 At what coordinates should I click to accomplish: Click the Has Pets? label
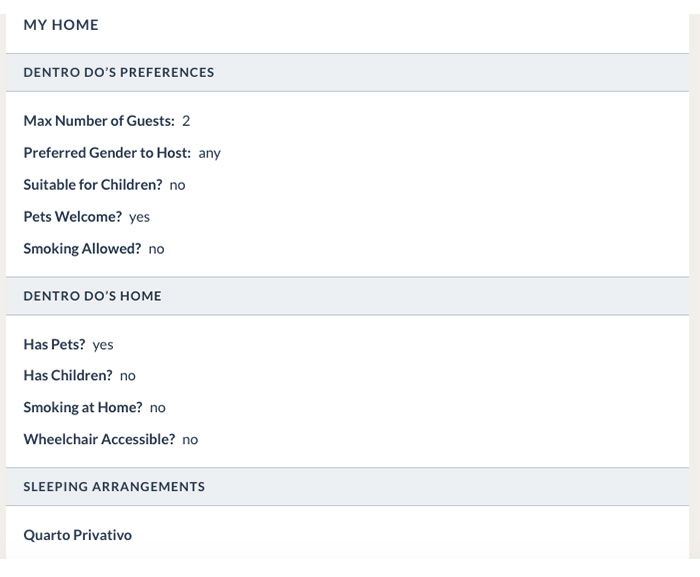[54, 344]
